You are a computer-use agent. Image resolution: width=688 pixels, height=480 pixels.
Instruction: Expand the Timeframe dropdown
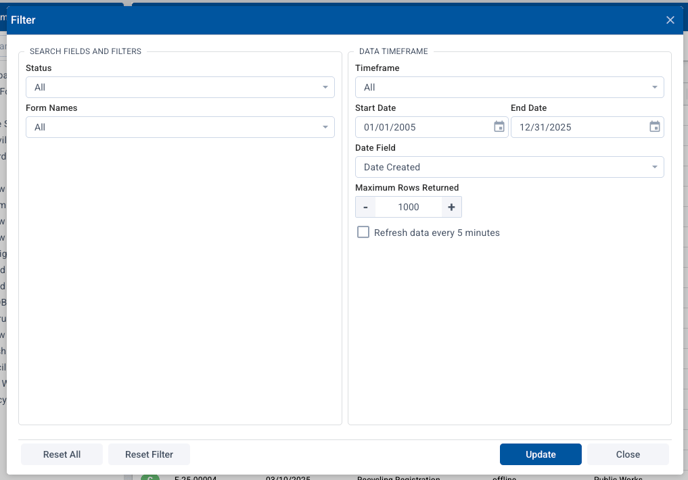[508, 88]
